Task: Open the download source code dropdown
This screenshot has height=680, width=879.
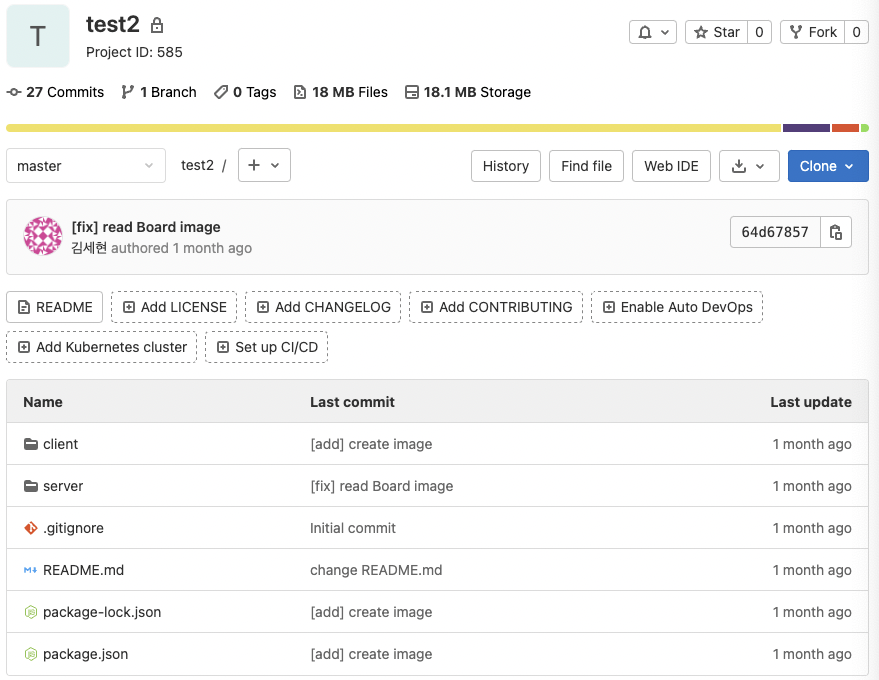Action: (749, 166)
